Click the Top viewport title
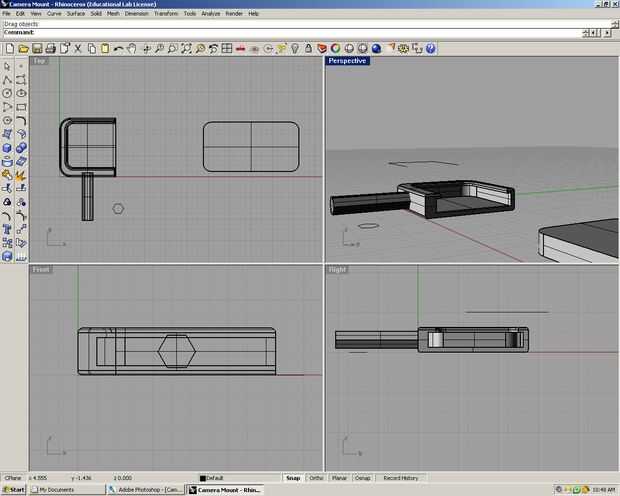 point(40,61)
